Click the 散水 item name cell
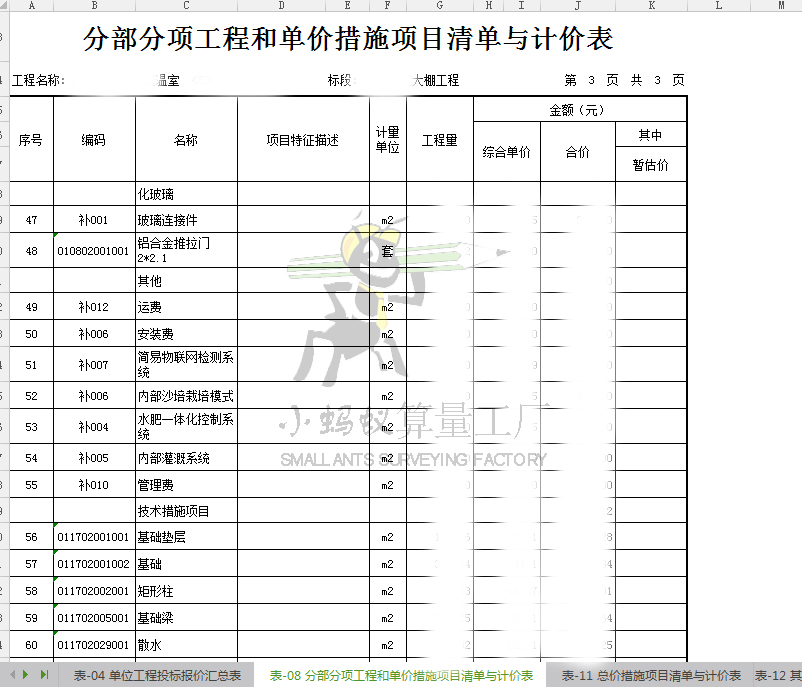 pyautogui.click(x=186, y=645)
